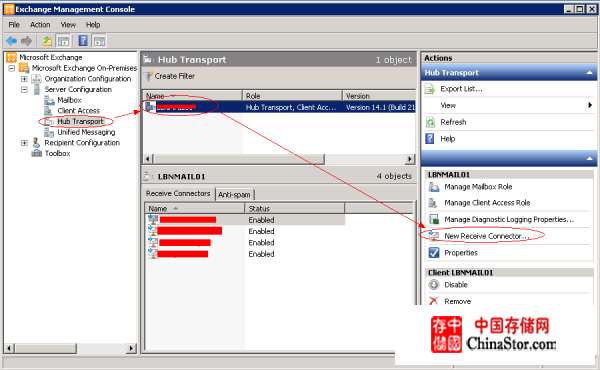Click the Disable action for Client LBNMAIL01
The width and height of the screenshot is (600, 370).
[456, 285]
